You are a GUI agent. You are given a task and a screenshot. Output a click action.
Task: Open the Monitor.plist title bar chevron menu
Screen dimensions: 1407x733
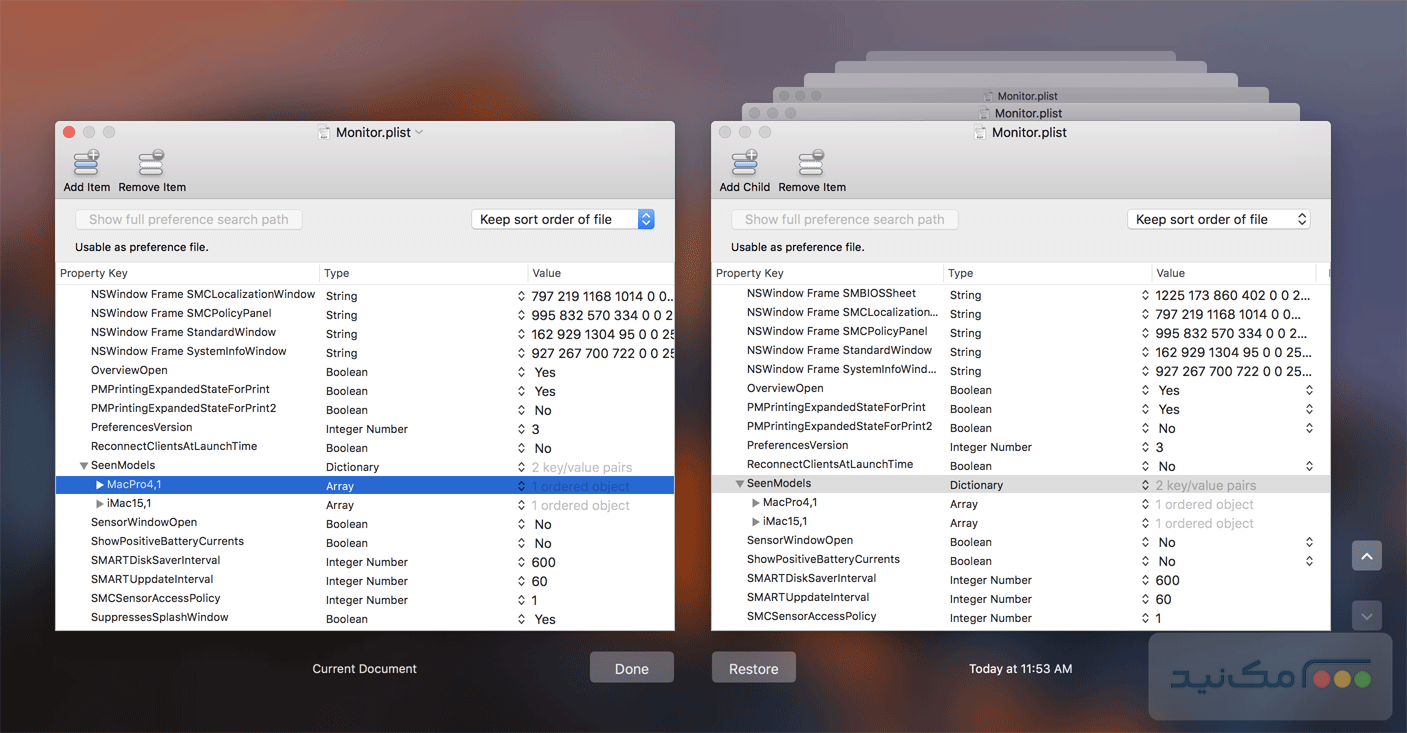tap(419, 131)
